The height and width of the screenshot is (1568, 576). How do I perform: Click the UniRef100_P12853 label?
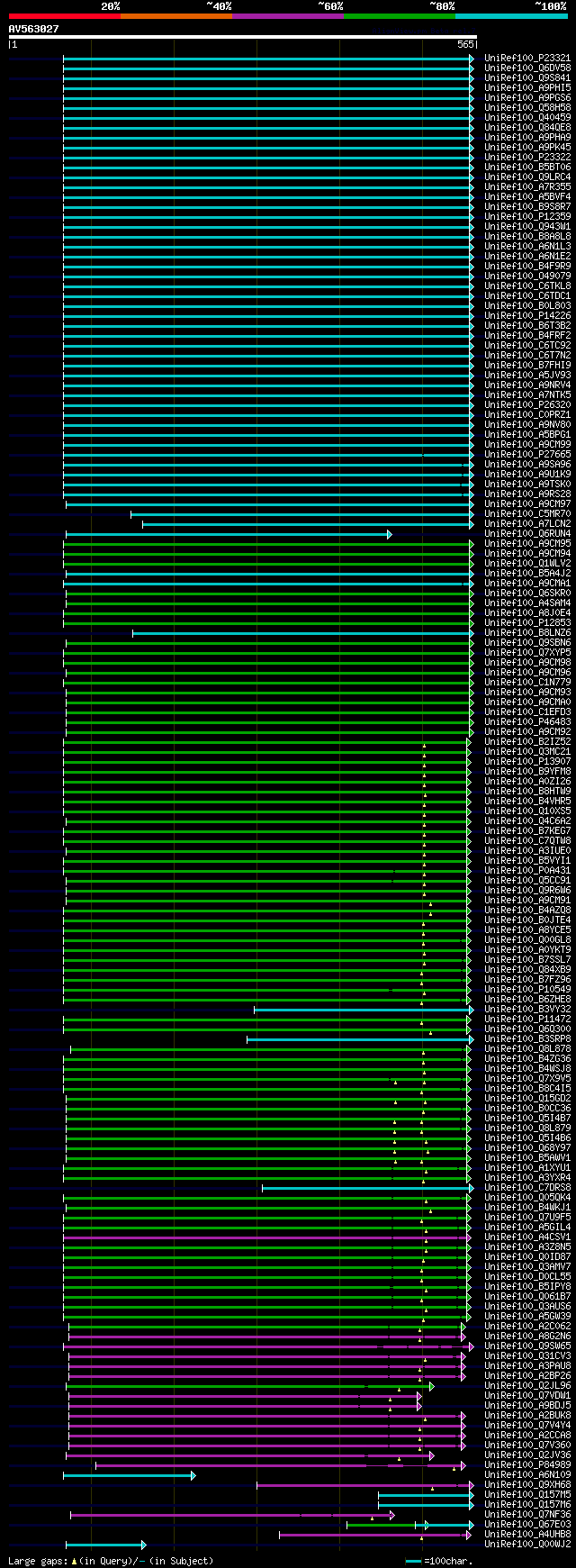(527, 622)
